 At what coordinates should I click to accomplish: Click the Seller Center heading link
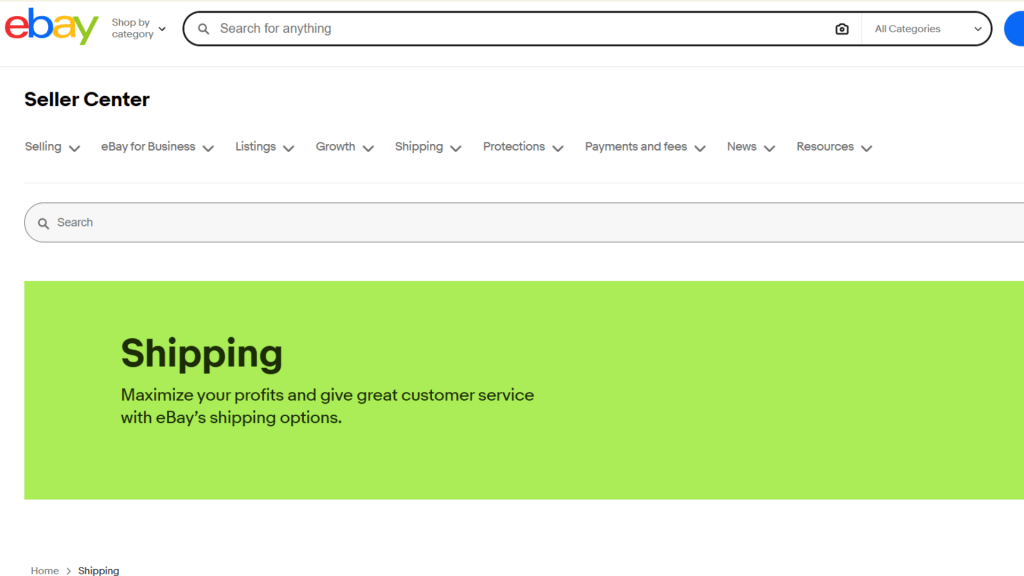(x=87, y=99)
